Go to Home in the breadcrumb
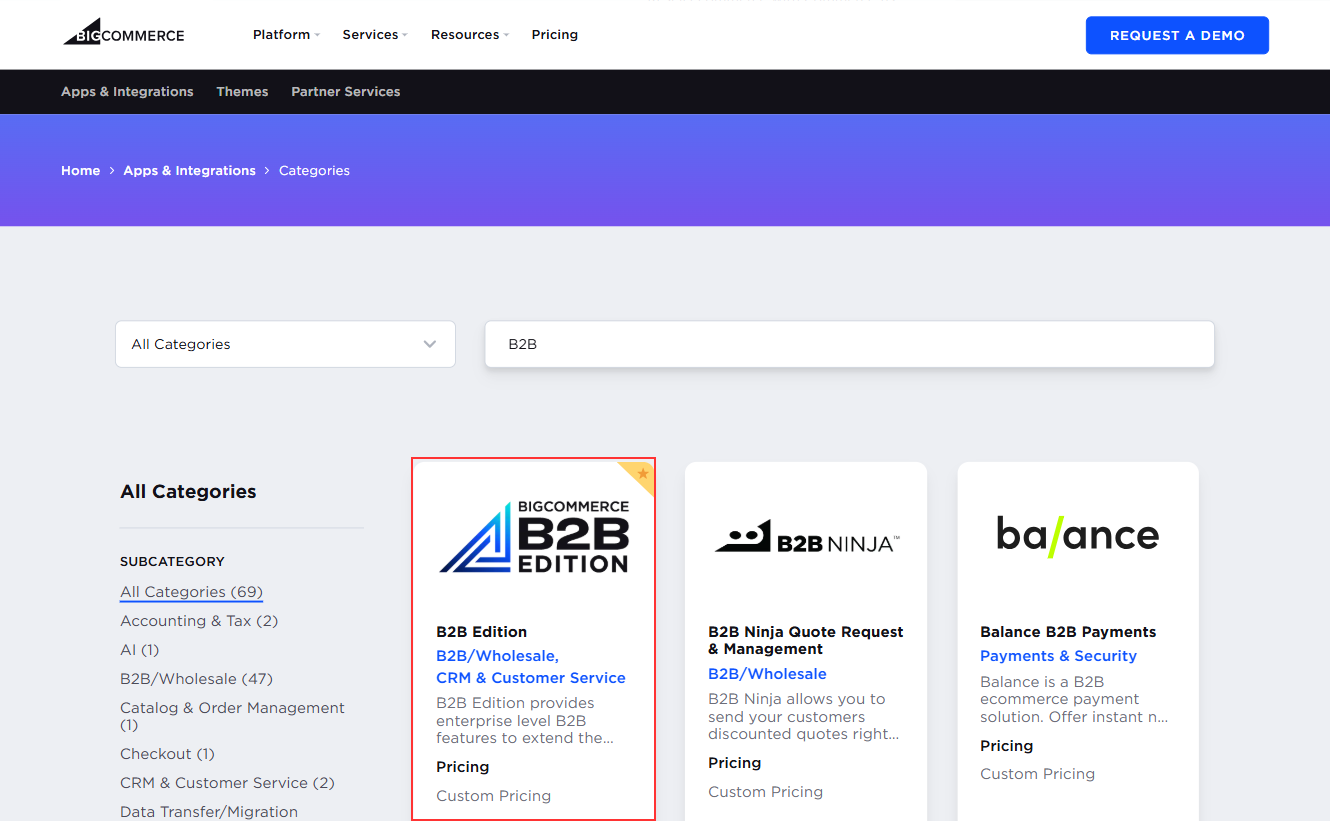 80,171
